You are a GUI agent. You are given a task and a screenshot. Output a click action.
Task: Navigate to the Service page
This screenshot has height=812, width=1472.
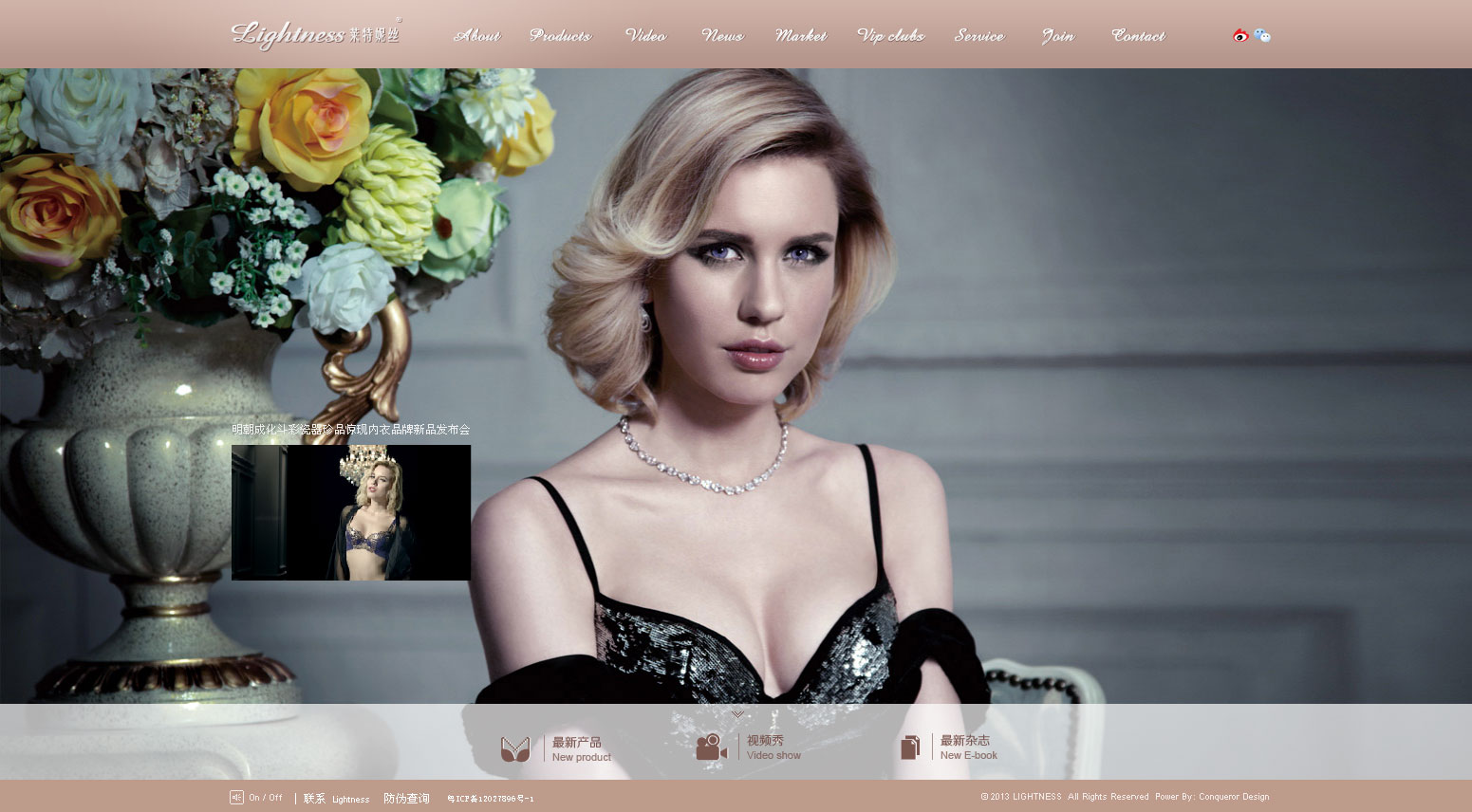coord(978,36)
